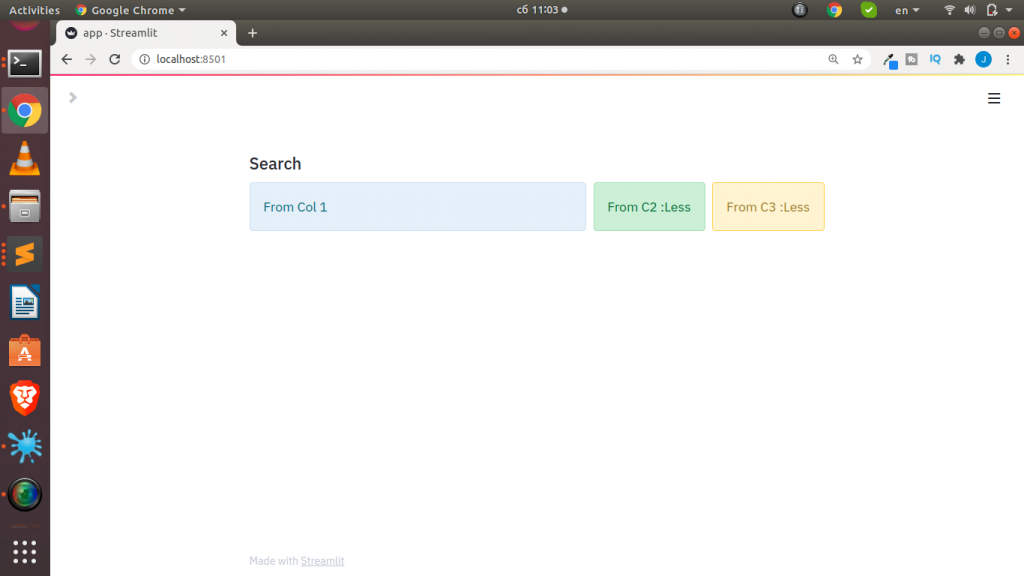Viewport: 1024px width, 576px height.
Task: Reload the localhost page
Action: pos(115,59)
